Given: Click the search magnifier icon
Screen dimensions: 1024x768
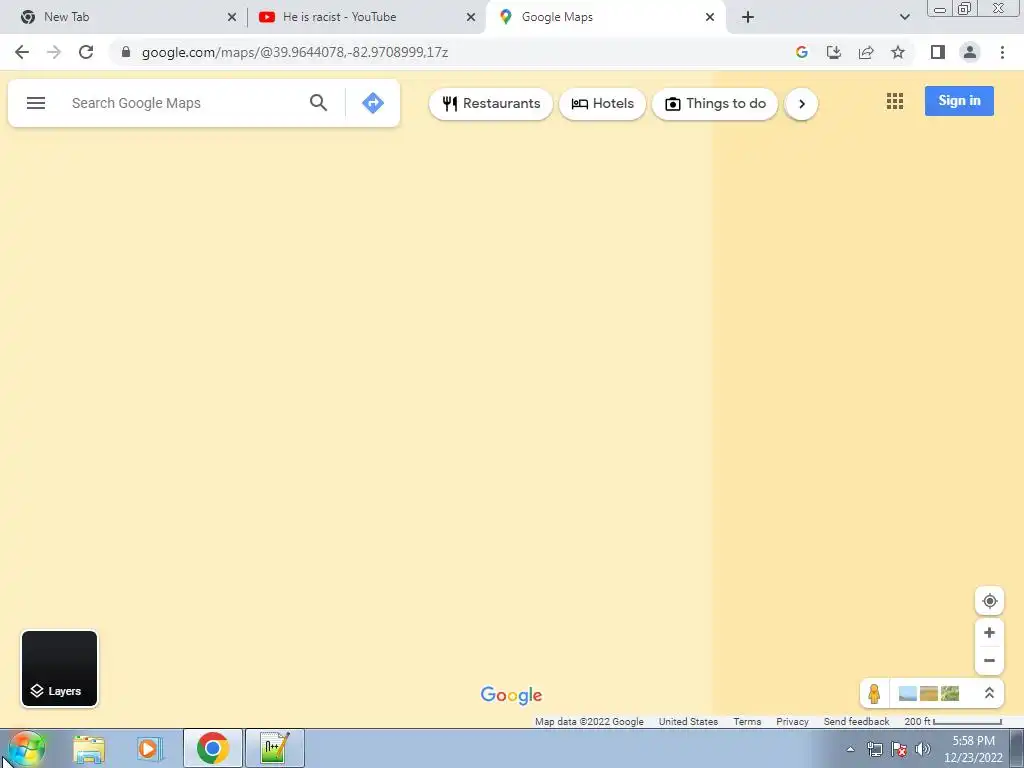Looking at the screenshot, I should (x=318, y=103).
